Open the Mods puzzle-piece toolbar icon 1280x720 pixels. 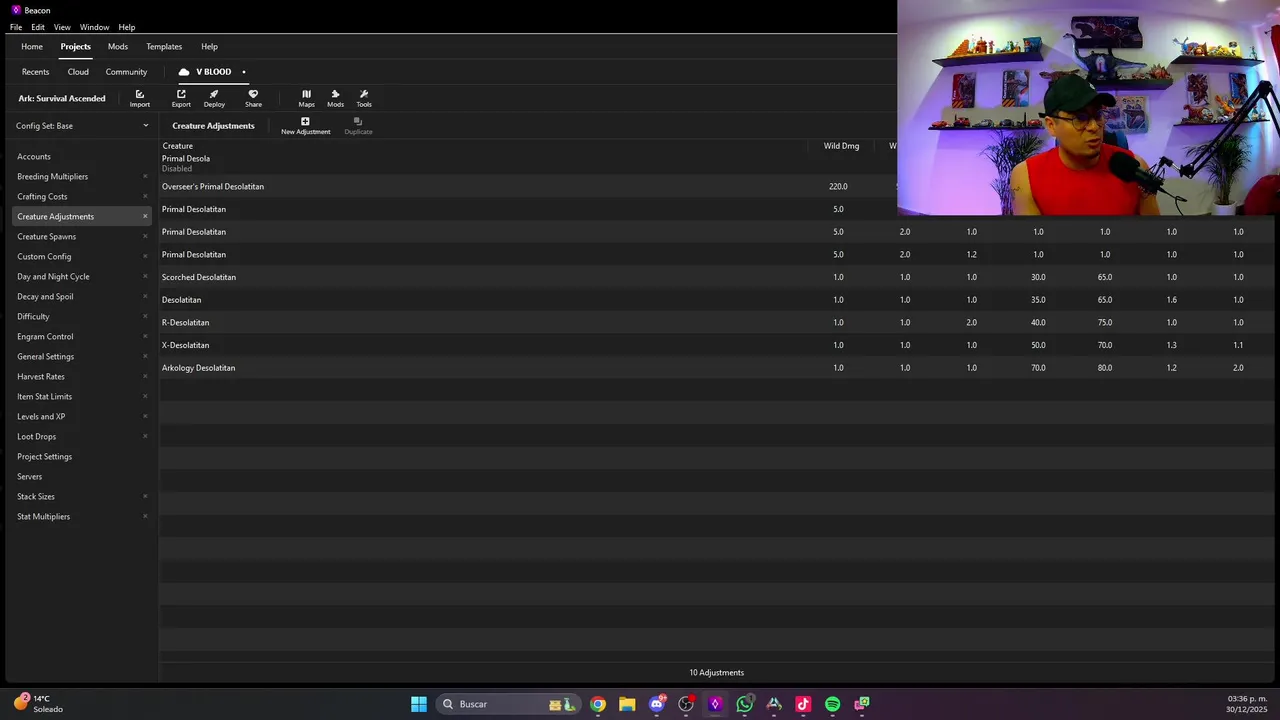point(335,98)
